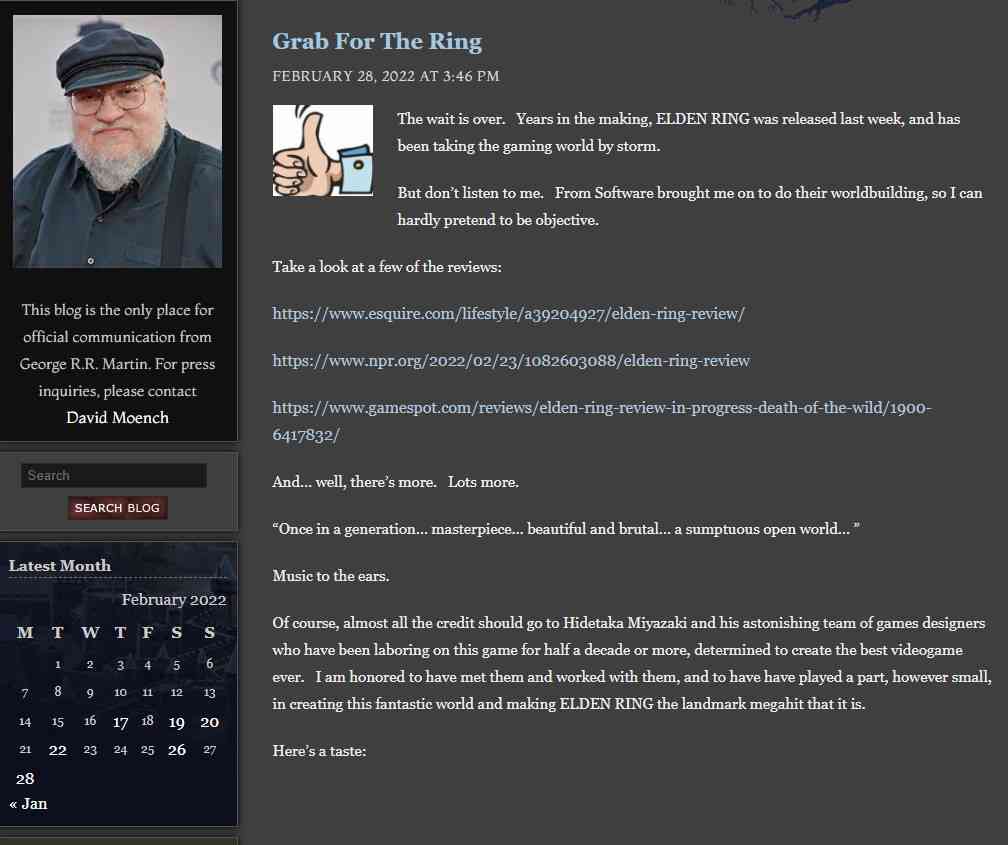This screenshot has width=1008, height=845.
Task: Focus the blog Search input field
Action: (114, 475)
